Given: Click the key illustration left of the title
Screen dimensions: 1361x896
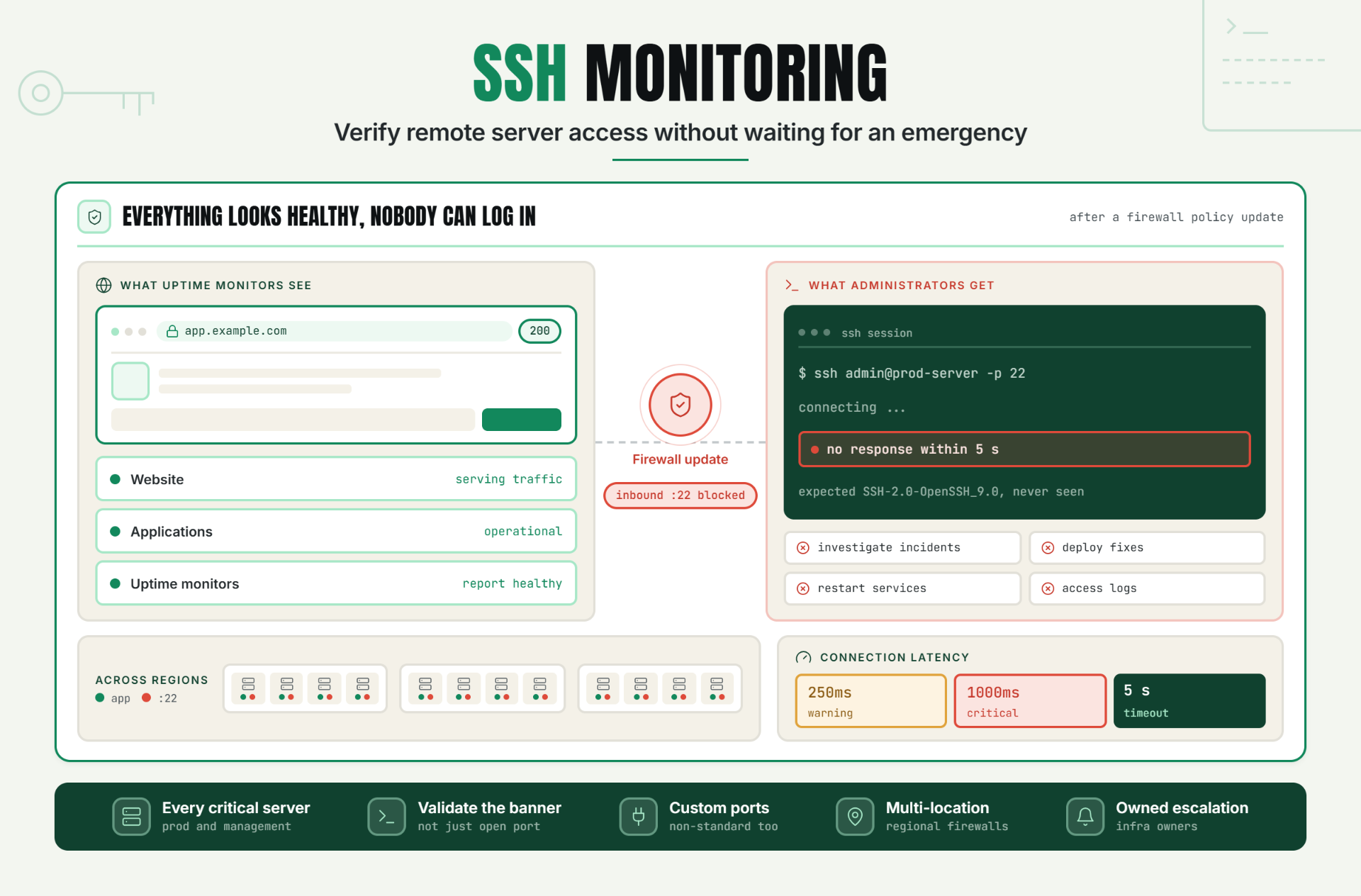Looking at the screenshot, I should 86,94.
